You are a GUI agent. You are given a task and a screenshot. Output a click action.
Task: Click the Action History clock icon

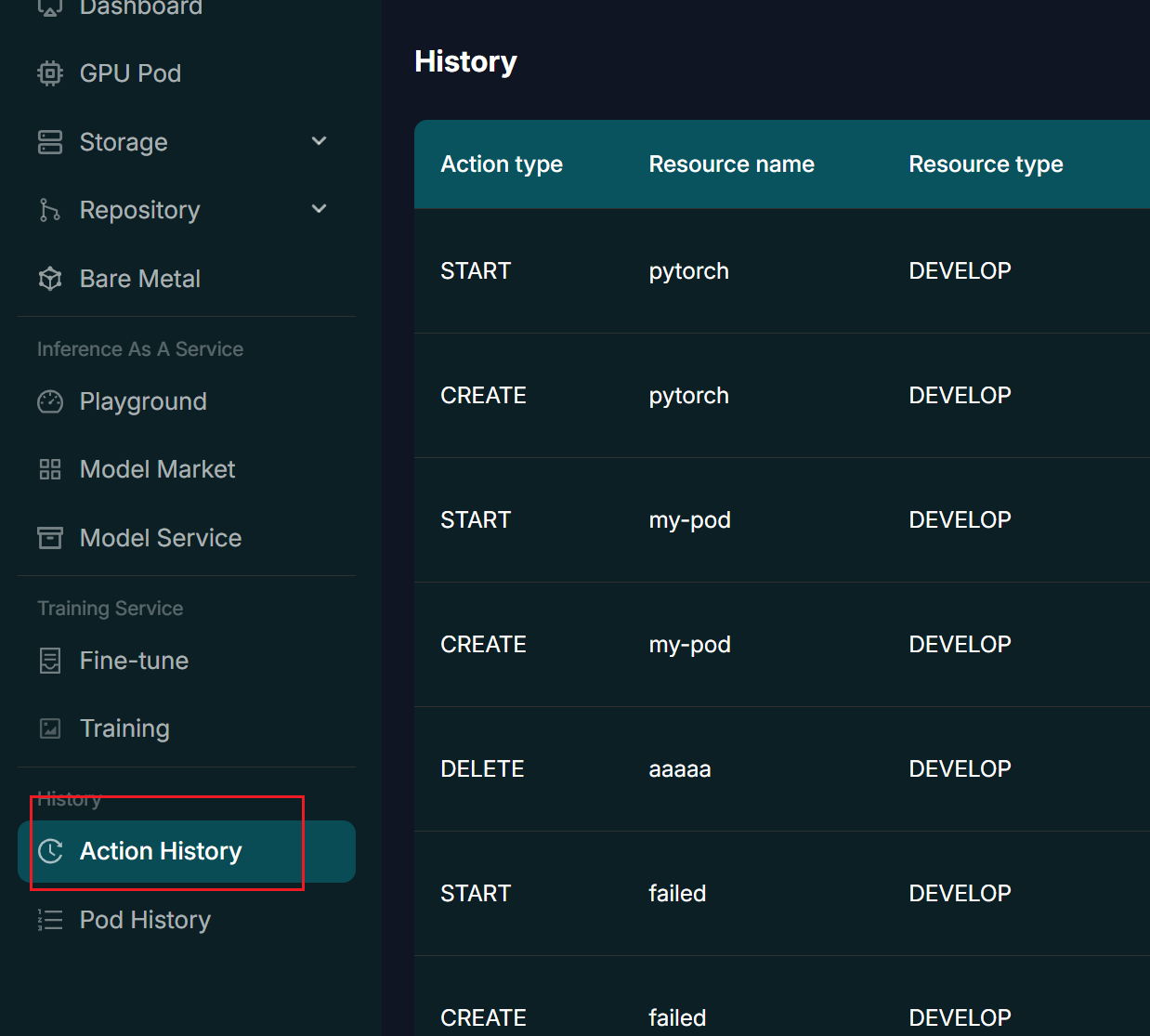point(51,851)
